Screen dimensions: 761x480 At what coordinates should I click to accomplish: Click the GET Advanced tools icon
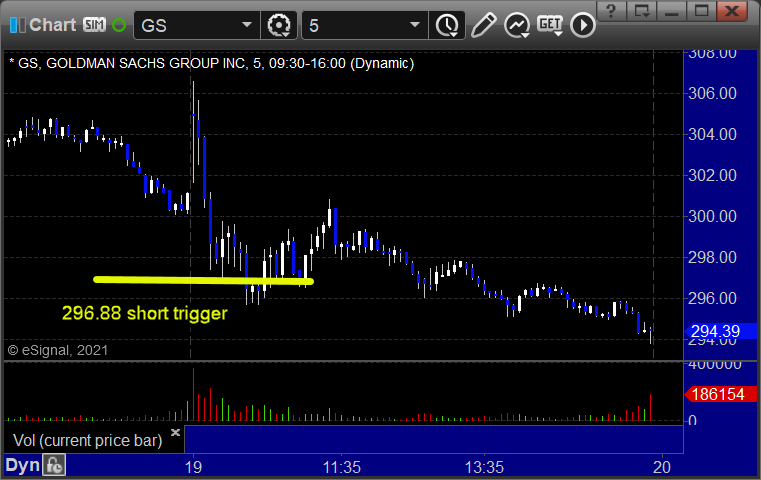click(x=550, y=25)
